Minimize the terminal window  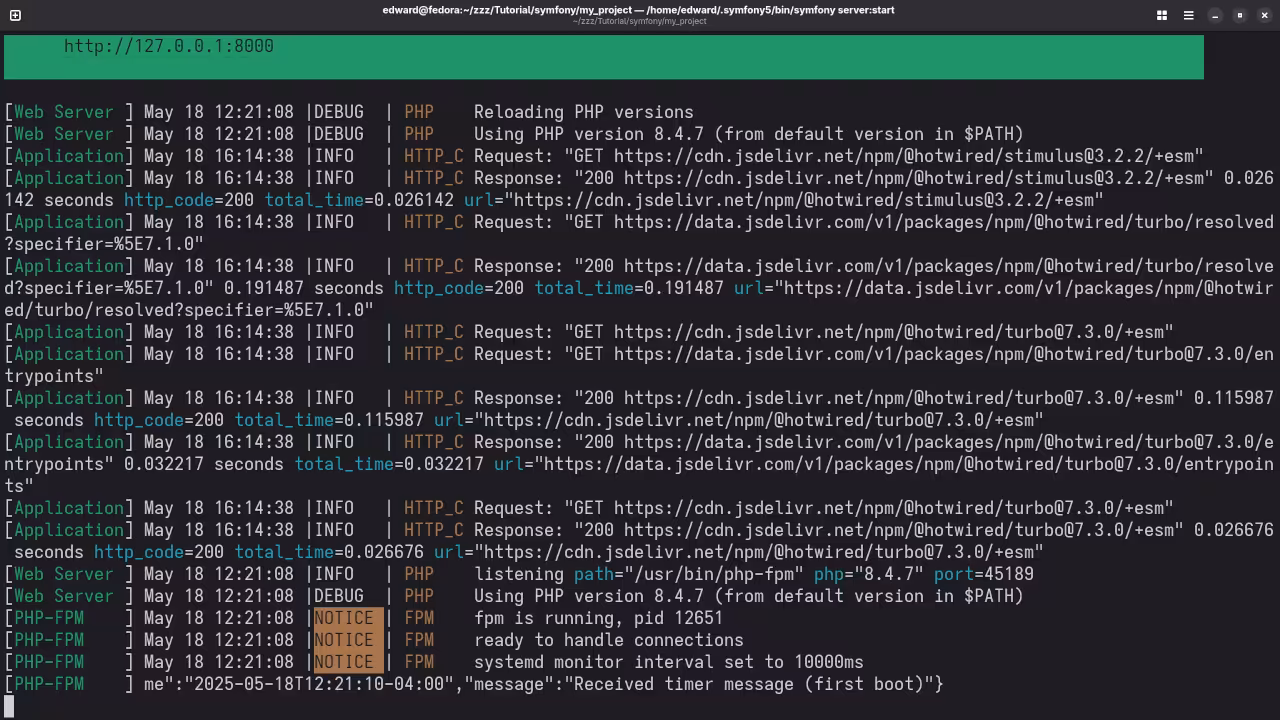pyautogui.click(x=1215, y=15)
